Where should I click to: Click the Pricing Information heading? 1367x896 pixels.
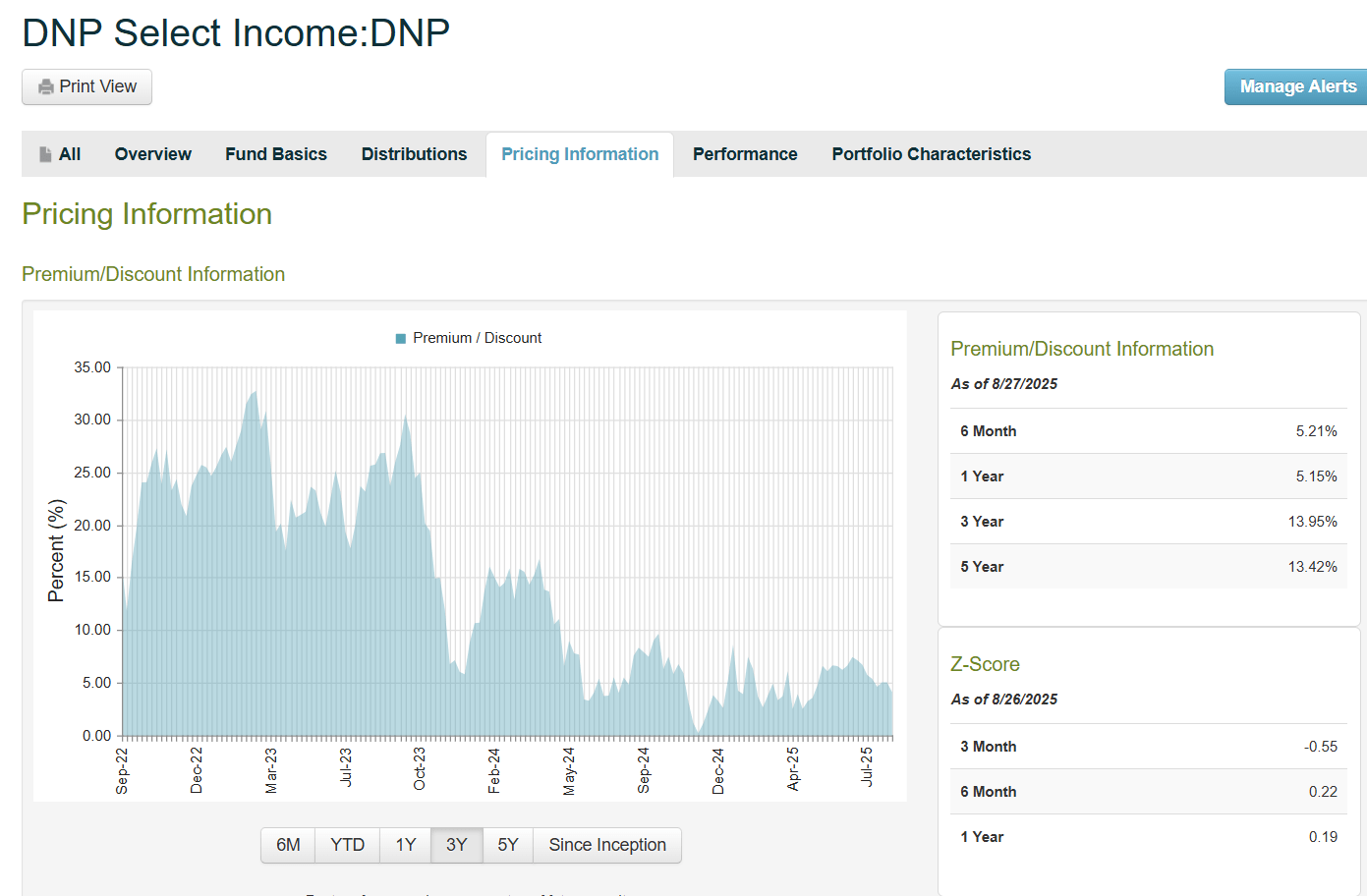146,213
